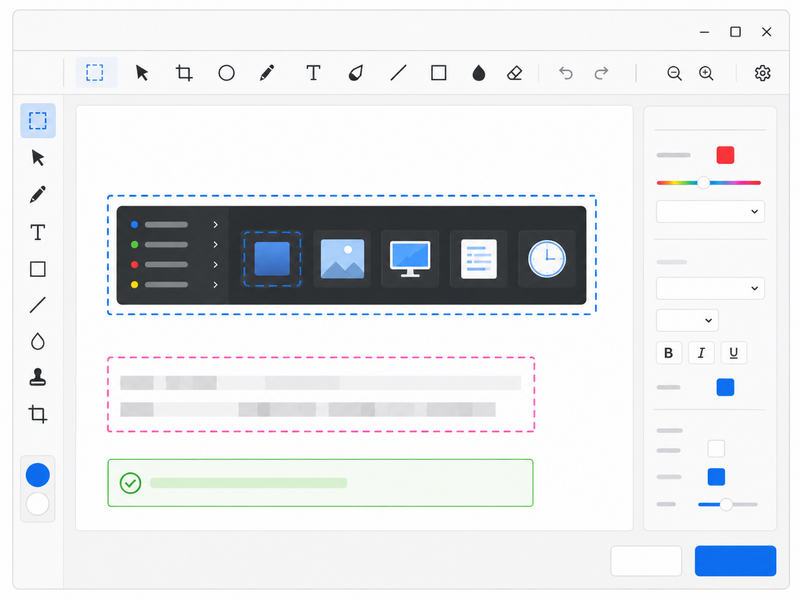
Task: Select the mountain image thumbnail
Action: pos(342,259)
